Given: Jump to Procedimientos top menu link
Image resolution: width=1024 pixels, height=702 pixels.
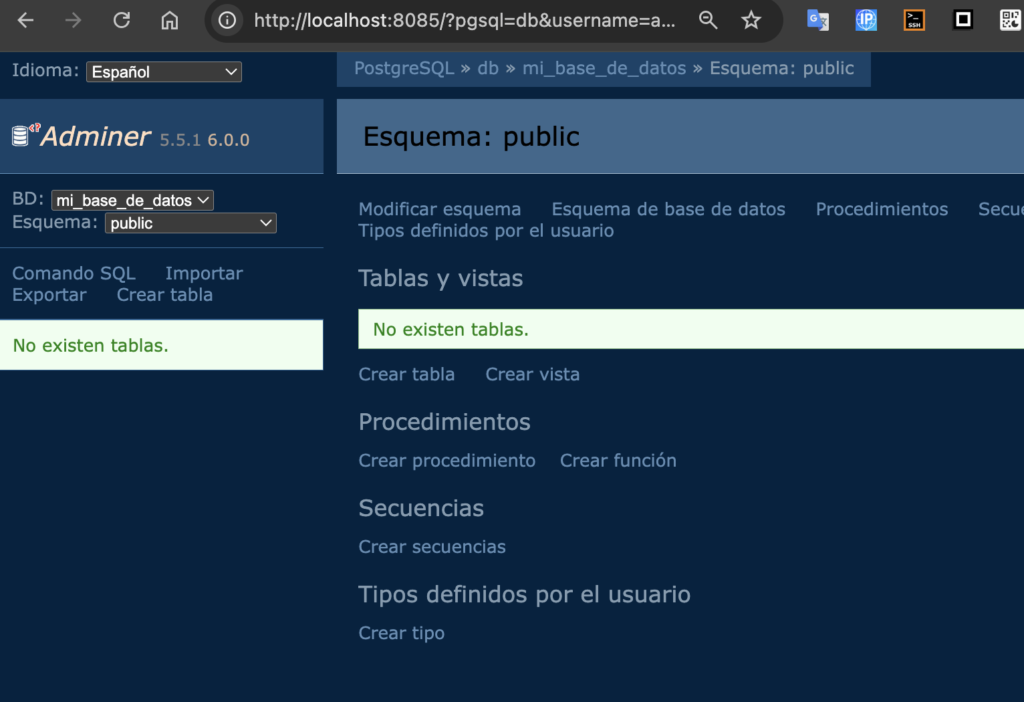Looking at the screenshot, I should (882, 209).
